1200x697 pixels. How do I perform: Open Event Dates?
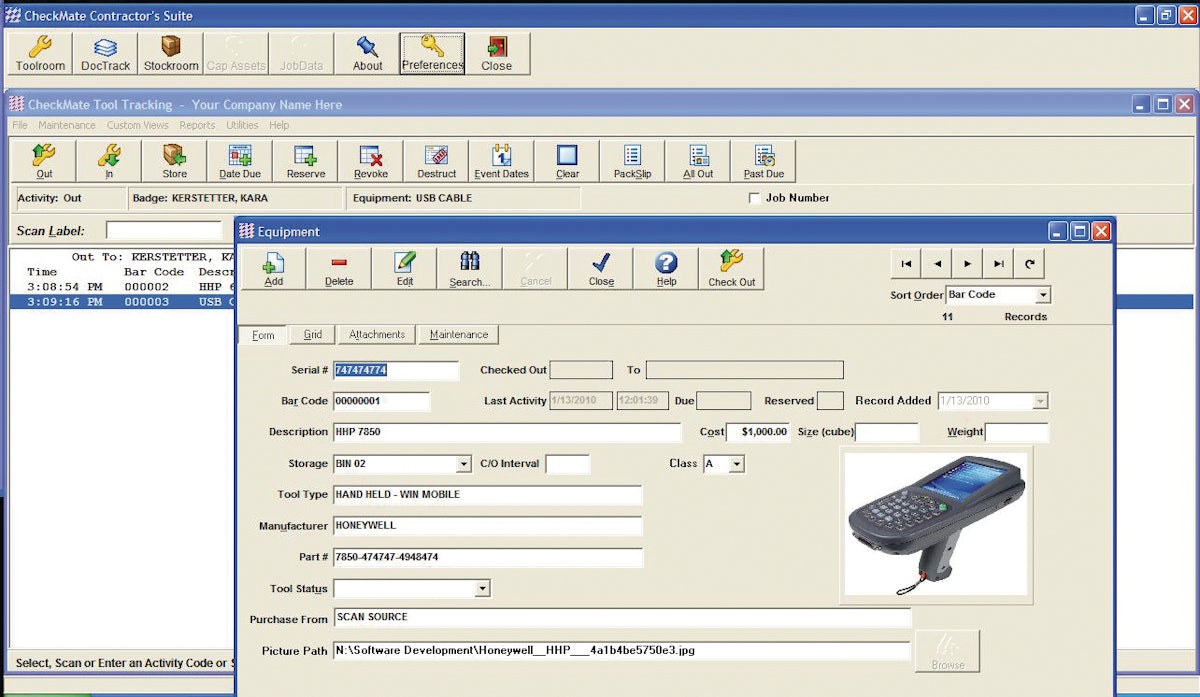tap(502, 160)
